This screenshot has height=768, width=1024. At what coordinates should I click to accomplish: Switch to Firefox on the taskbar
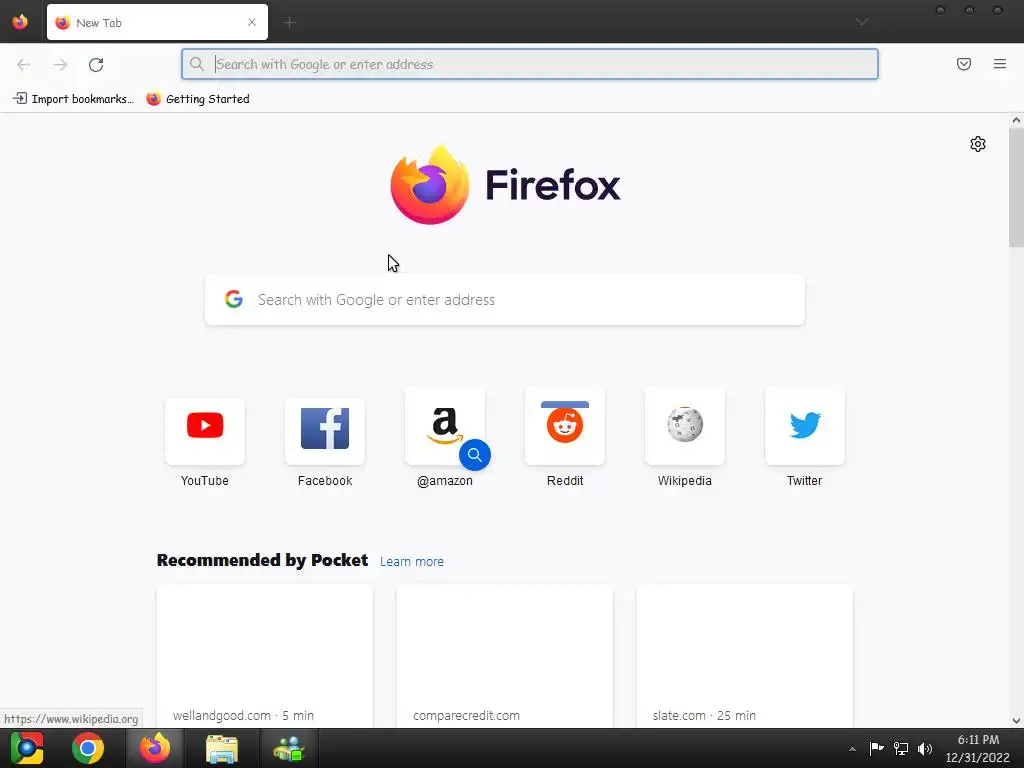[x=155, y=748]
